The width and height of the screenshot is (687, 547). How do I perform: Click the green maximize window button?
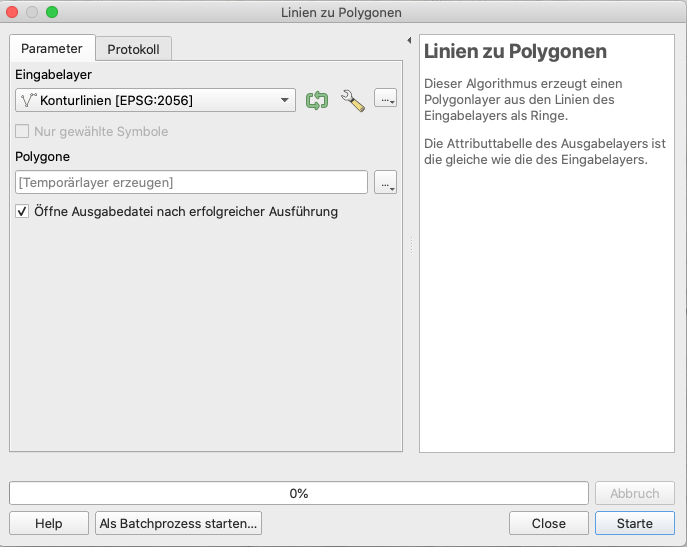[52, 12]
